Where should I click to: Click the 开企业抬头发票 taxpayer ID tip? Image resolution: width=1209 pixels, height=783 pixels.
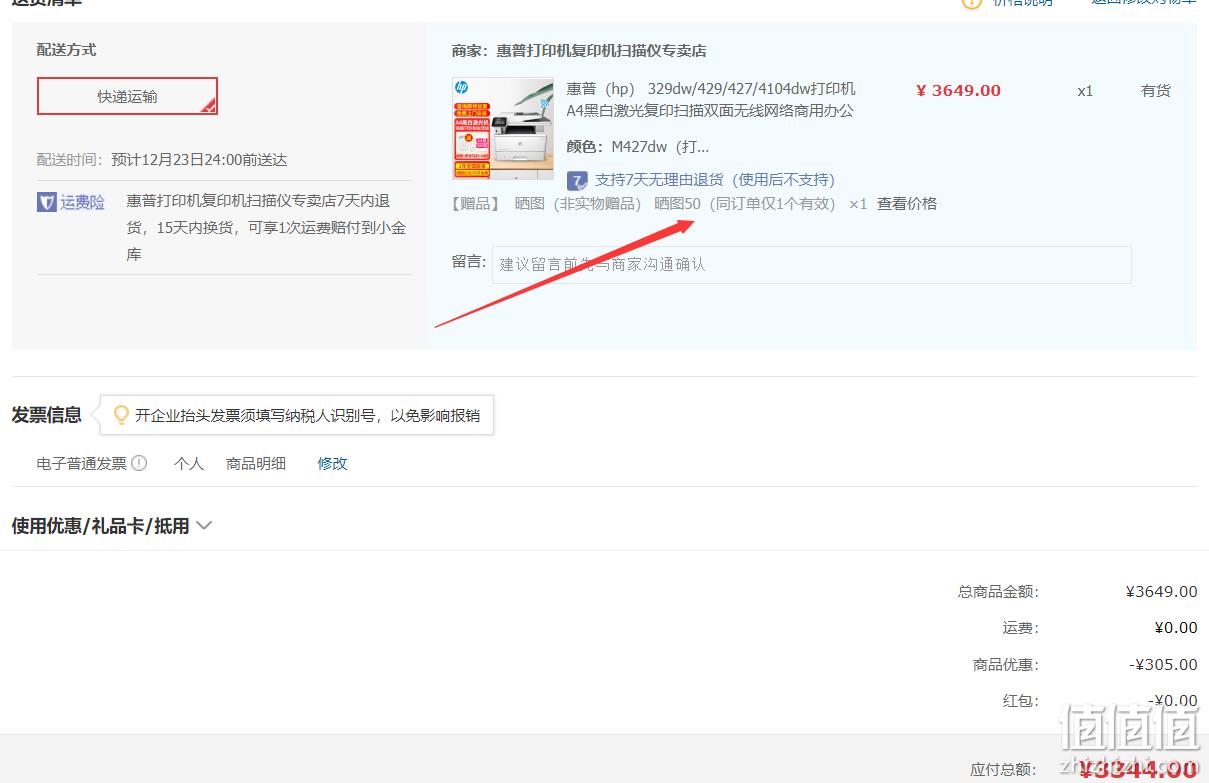pyautogui.click(x=307, y=415)
